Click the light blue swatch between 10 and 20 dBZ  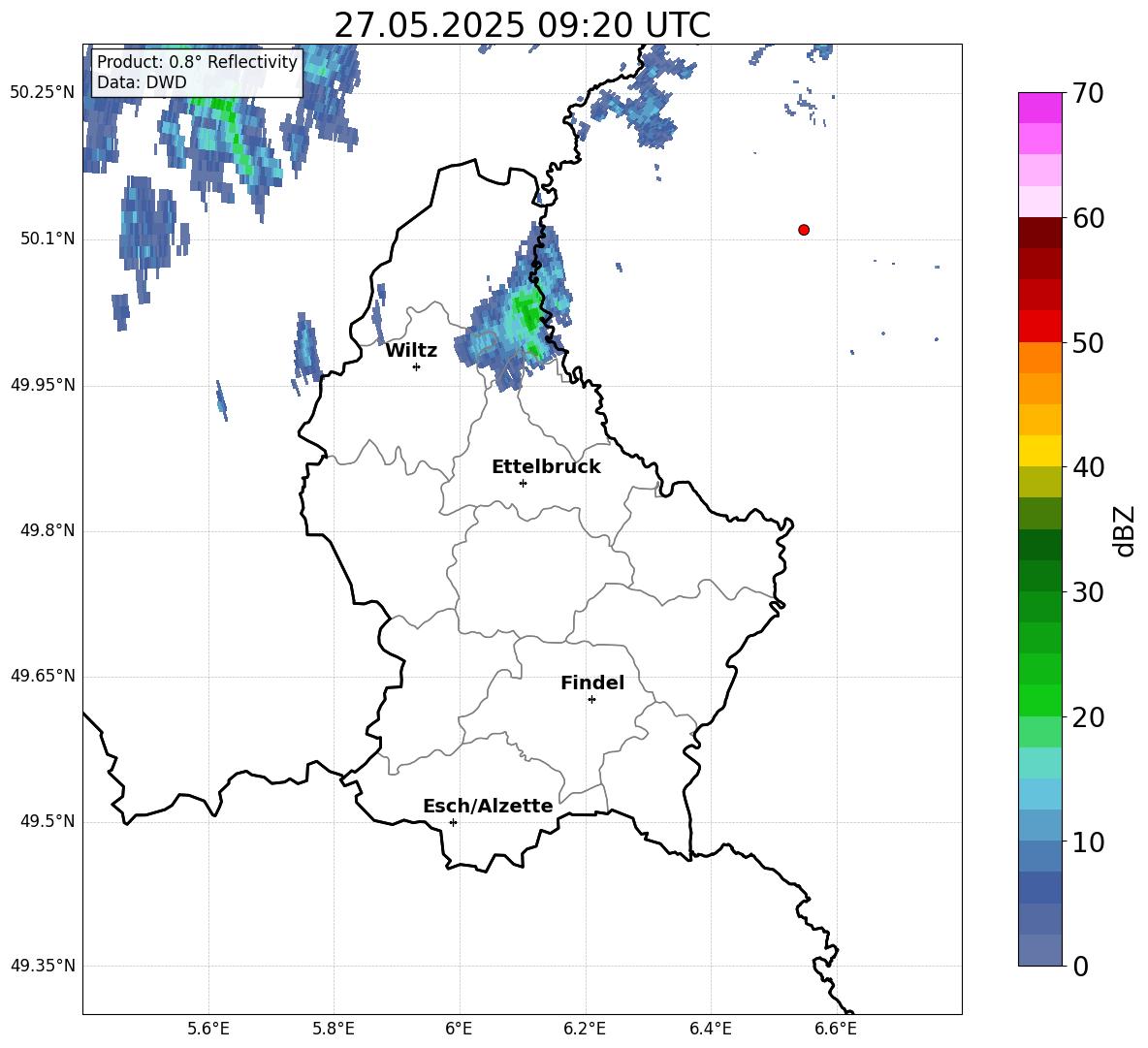(x=1039, y=794)
